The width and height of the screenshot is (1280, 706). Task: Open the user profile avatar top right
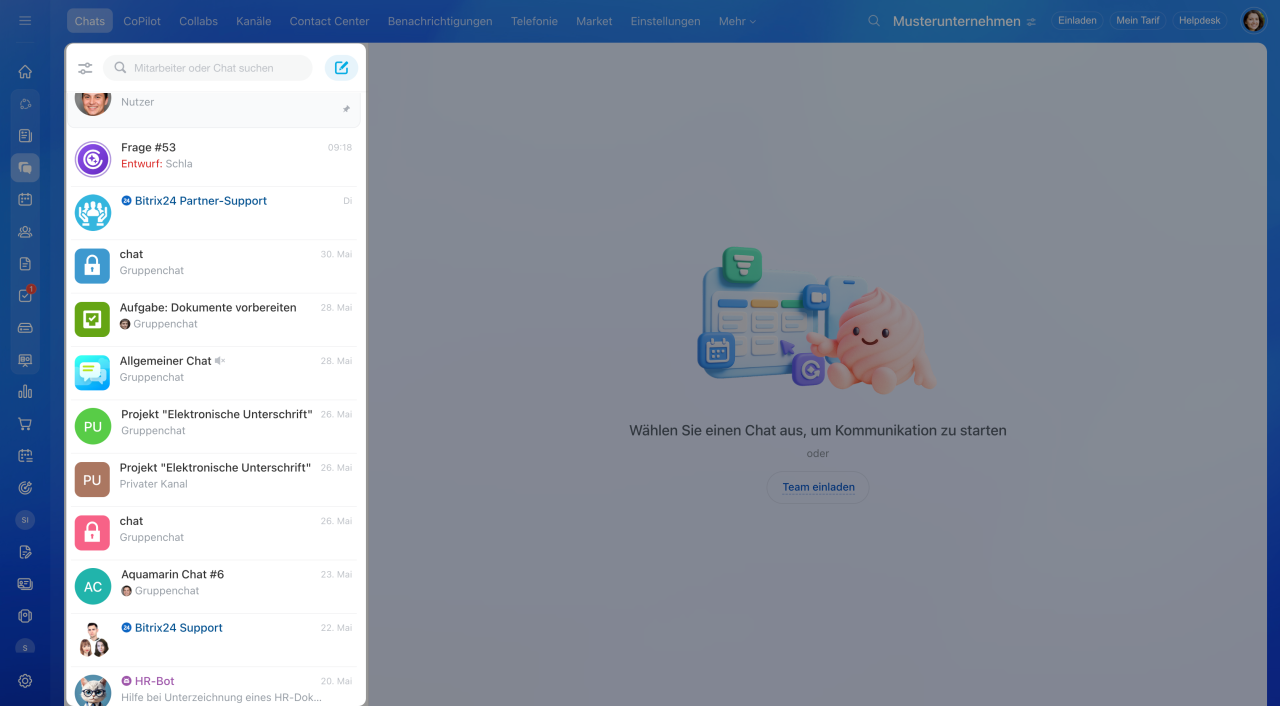pyautogui.click(x=1253, y=21)
